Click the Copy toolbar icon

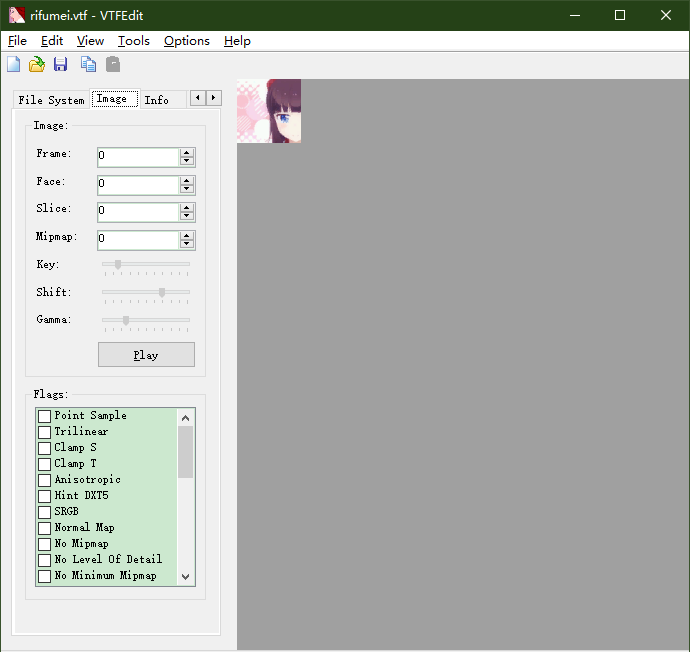point(89,65)
